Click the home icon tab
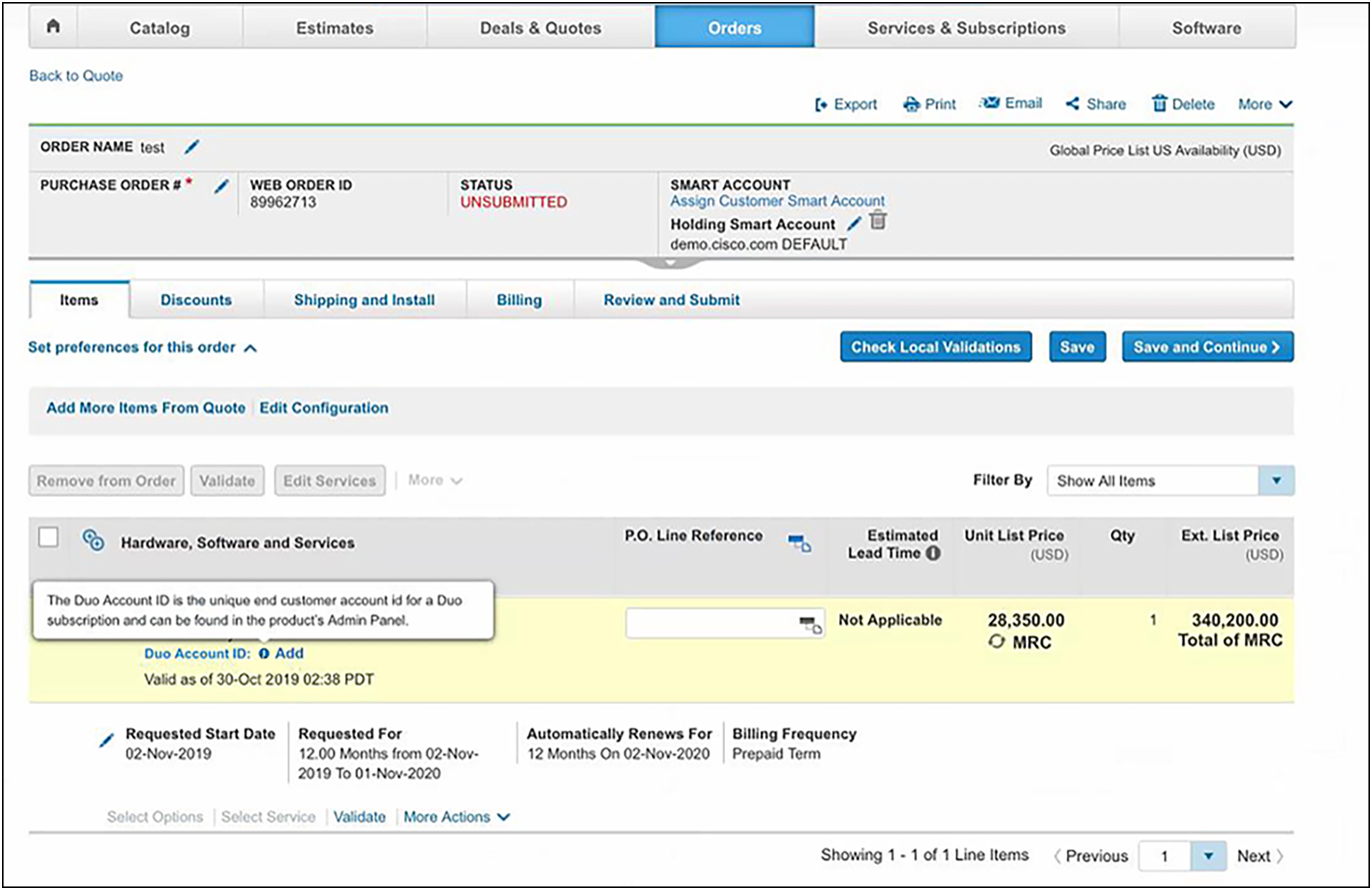Image resolution: width=1372 pixels, height=890 pixels. 53,27
